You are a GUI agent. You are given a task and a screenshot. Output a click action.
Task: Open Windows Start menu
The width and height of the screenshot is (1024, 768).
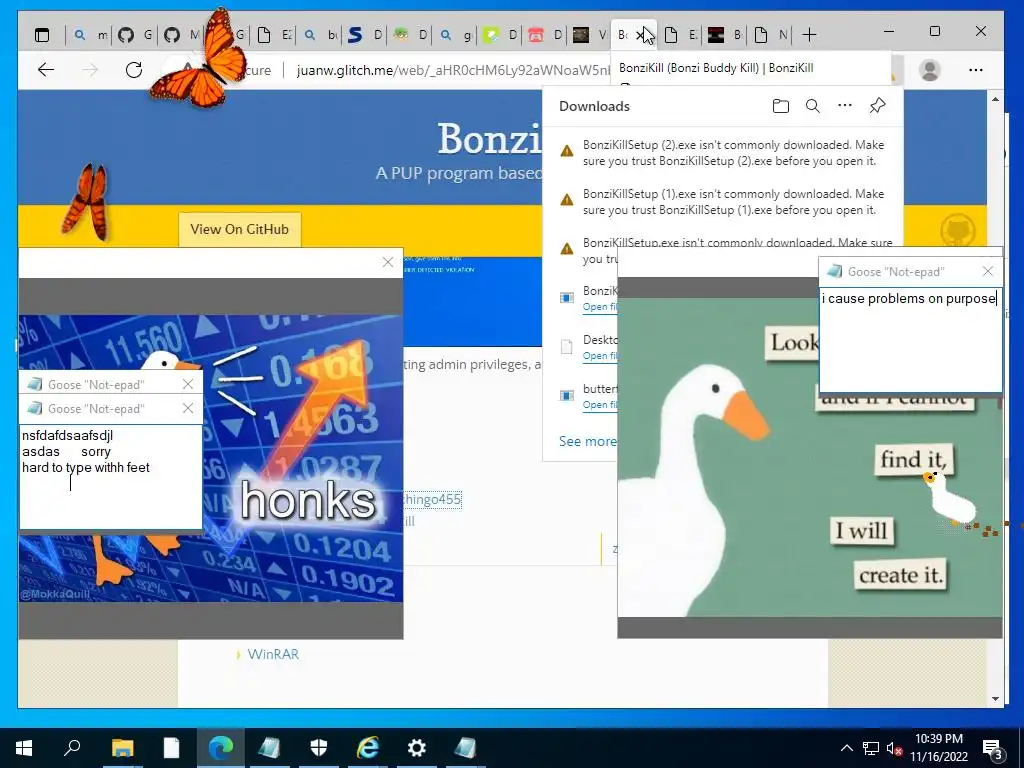24,748
